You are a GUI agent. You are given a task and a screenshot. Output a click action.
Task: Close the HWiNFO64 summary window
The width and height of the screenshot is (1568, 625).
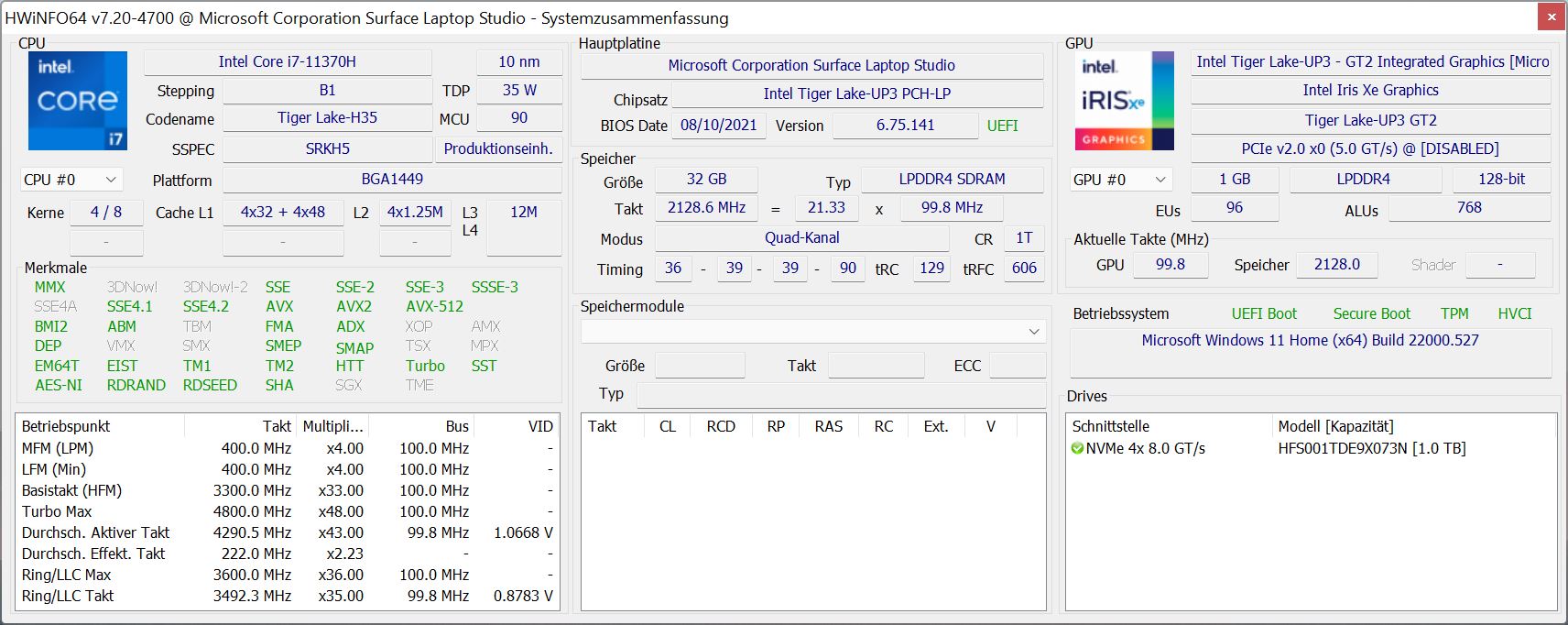[1552, 16]
